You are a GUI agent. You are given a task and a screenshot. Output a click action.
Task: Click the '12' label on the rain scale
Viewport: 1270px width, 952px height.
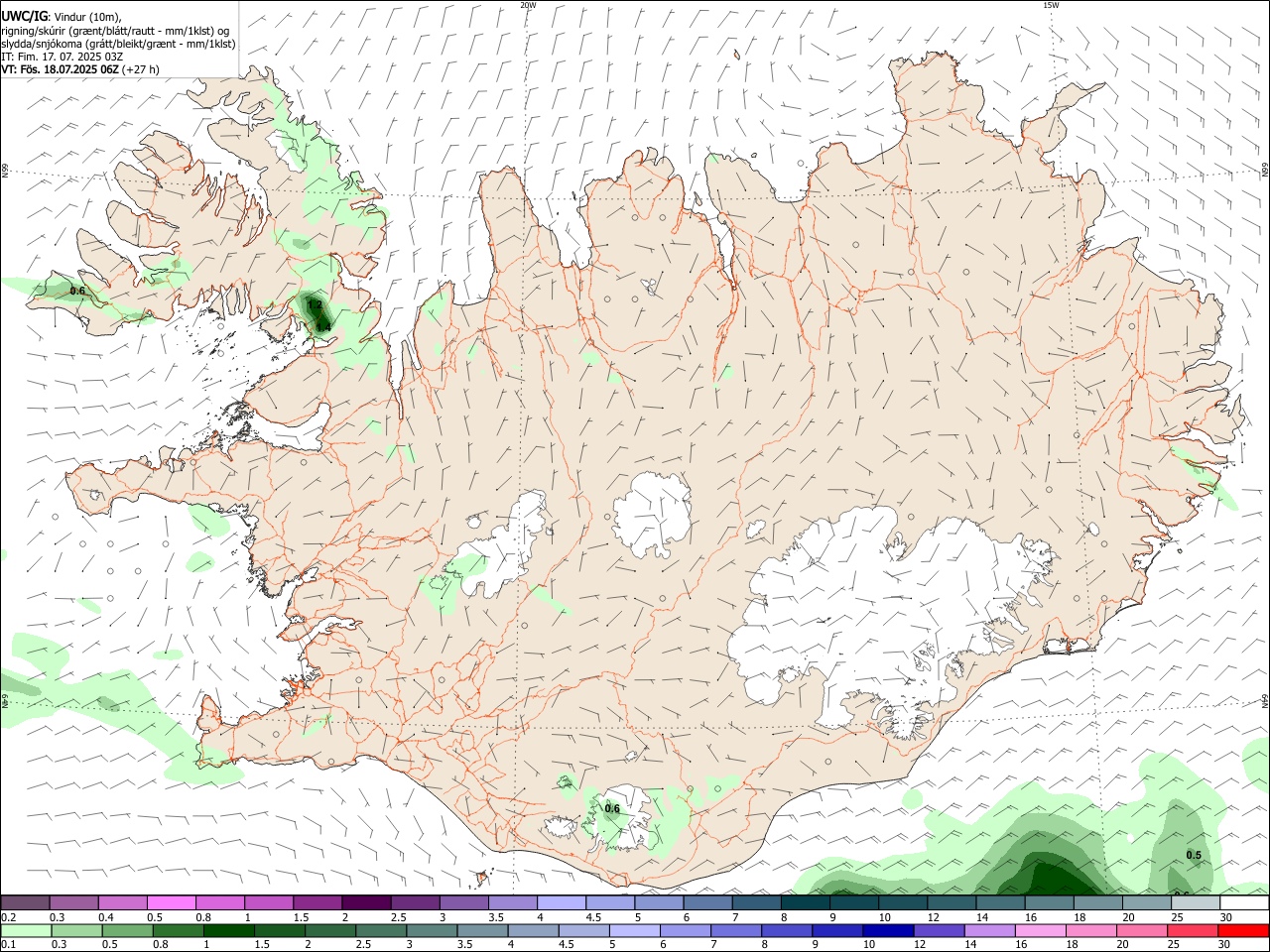coord(920,945)
